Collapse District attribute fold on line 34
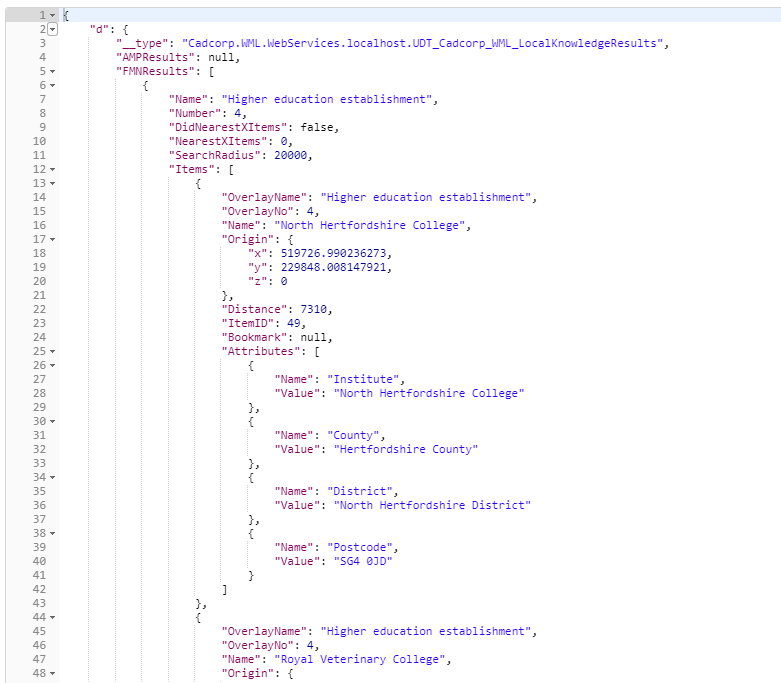This screenshot has width=781, height=683. pyautogui.click(x=52, y=477)
